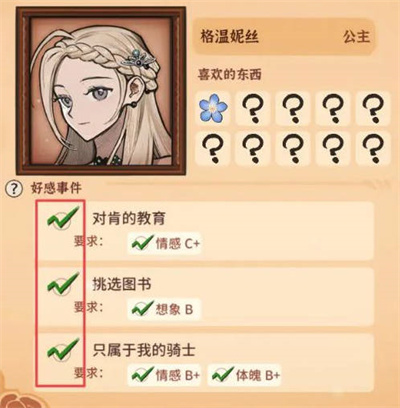Click the last question mark in the top row

coord(373,107)
